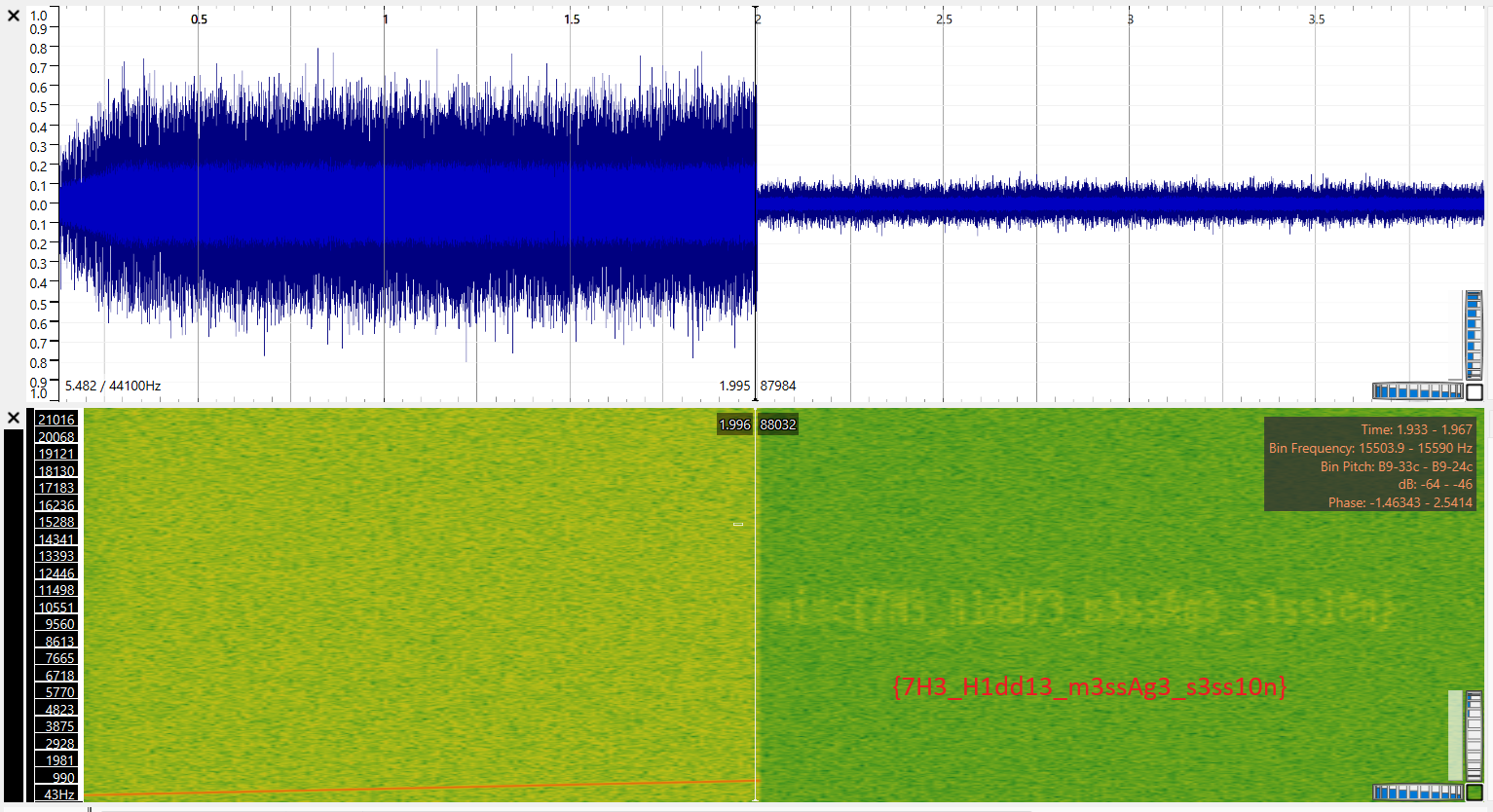
Task: Click the 0.5 second mark on the ruler
Action: (199, 18)
